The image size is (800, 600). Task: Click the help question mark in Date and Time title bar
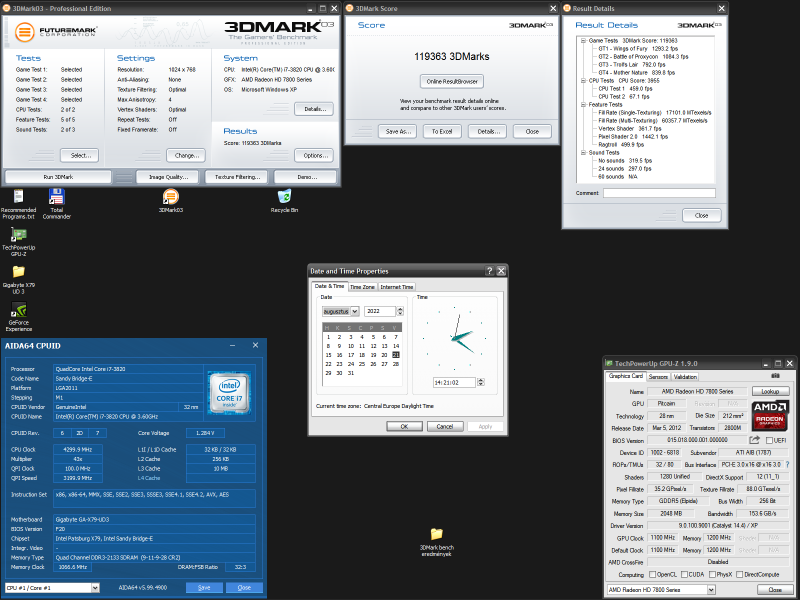click(x=489, y=271)
